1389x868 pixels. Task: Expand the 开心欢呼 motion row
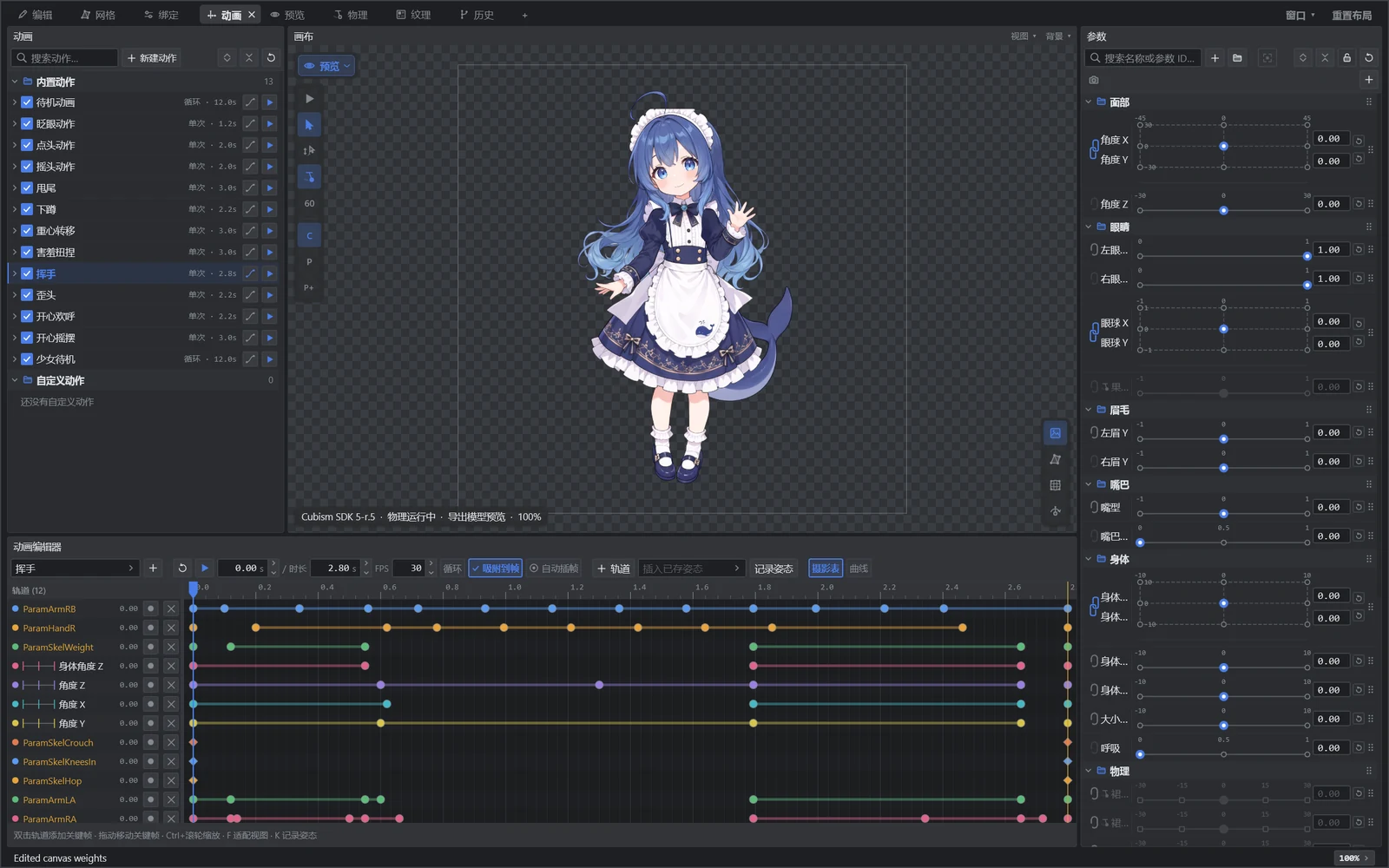(x=15, y=317)
